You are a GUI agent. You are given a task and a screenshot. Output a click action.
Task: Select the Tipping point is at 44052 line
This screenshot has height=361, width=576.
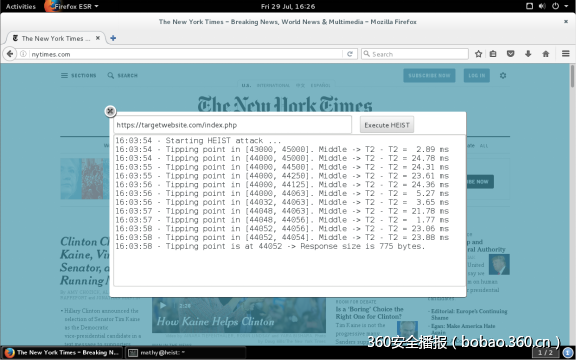point(270,246)
